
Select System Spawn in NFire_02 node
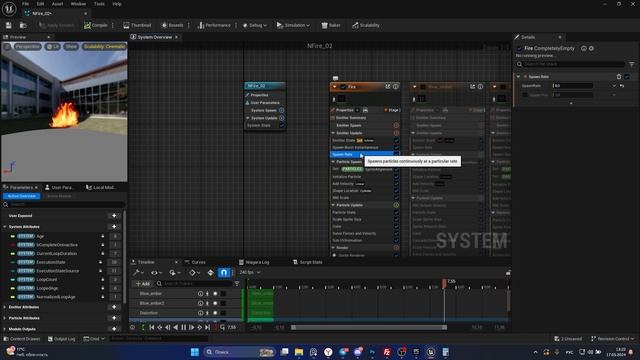point(264,110)
